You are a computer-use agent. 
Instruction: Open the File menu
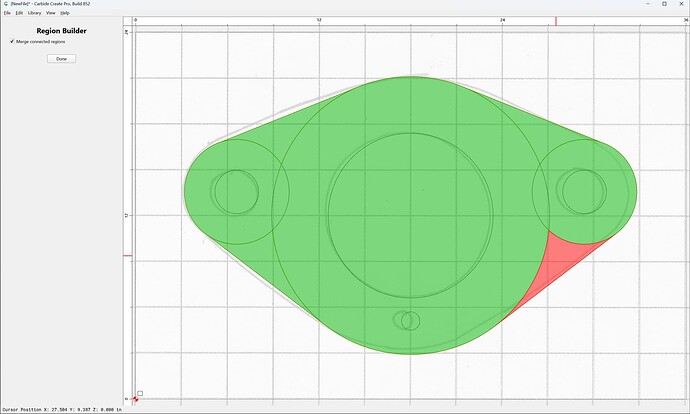(x=7, y=13)
